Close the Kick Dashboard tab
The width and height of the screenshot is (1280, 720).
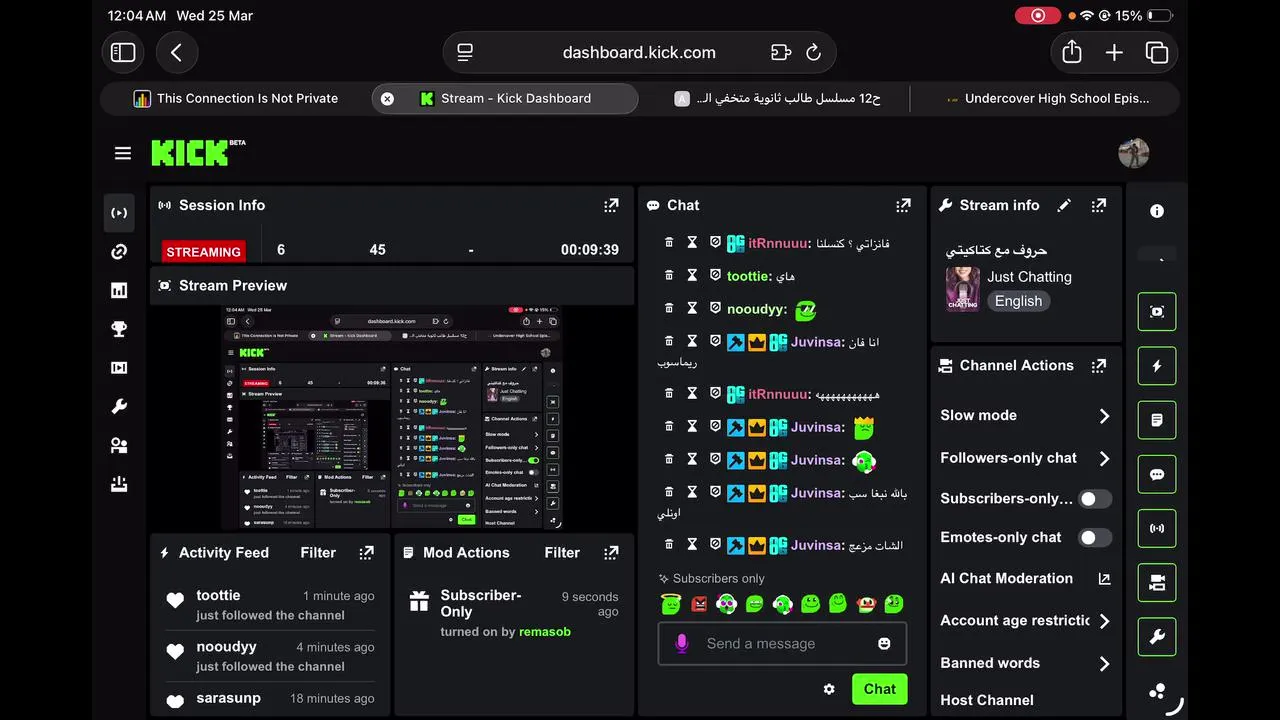pos(387,98)
